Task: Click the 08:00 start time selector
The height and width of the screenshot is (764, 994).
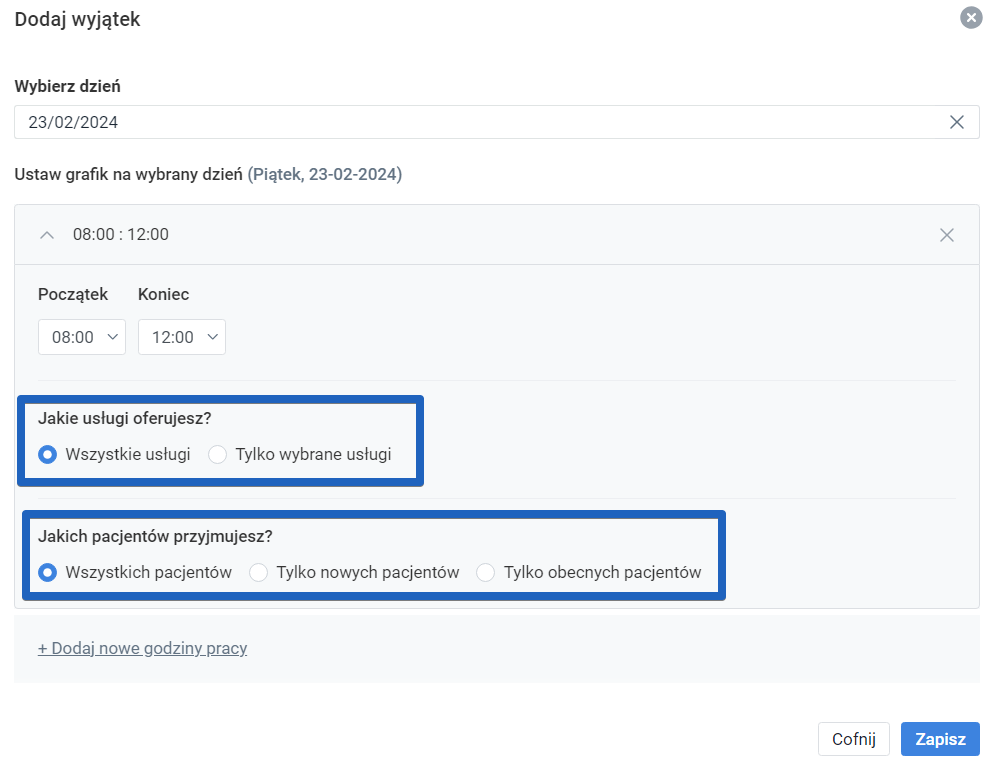Action: point(81,337)
